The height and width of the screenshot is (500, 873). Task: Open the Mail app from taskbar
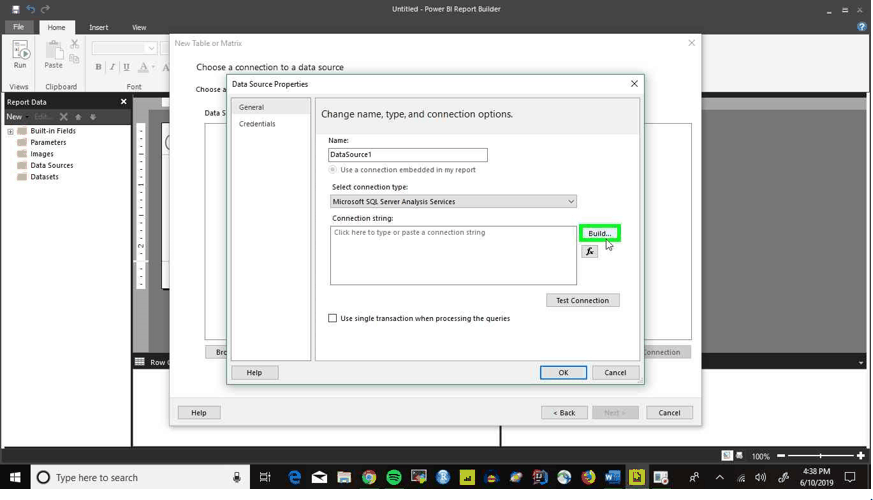[x=319, y=477]
